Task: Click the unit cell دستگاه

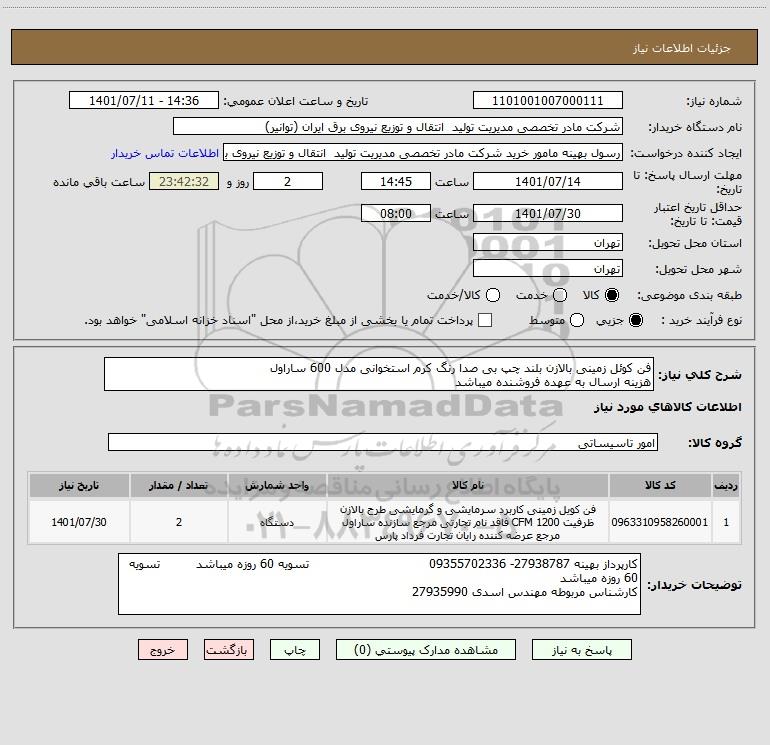Action: pyautogui.click(x=277, y=522)
